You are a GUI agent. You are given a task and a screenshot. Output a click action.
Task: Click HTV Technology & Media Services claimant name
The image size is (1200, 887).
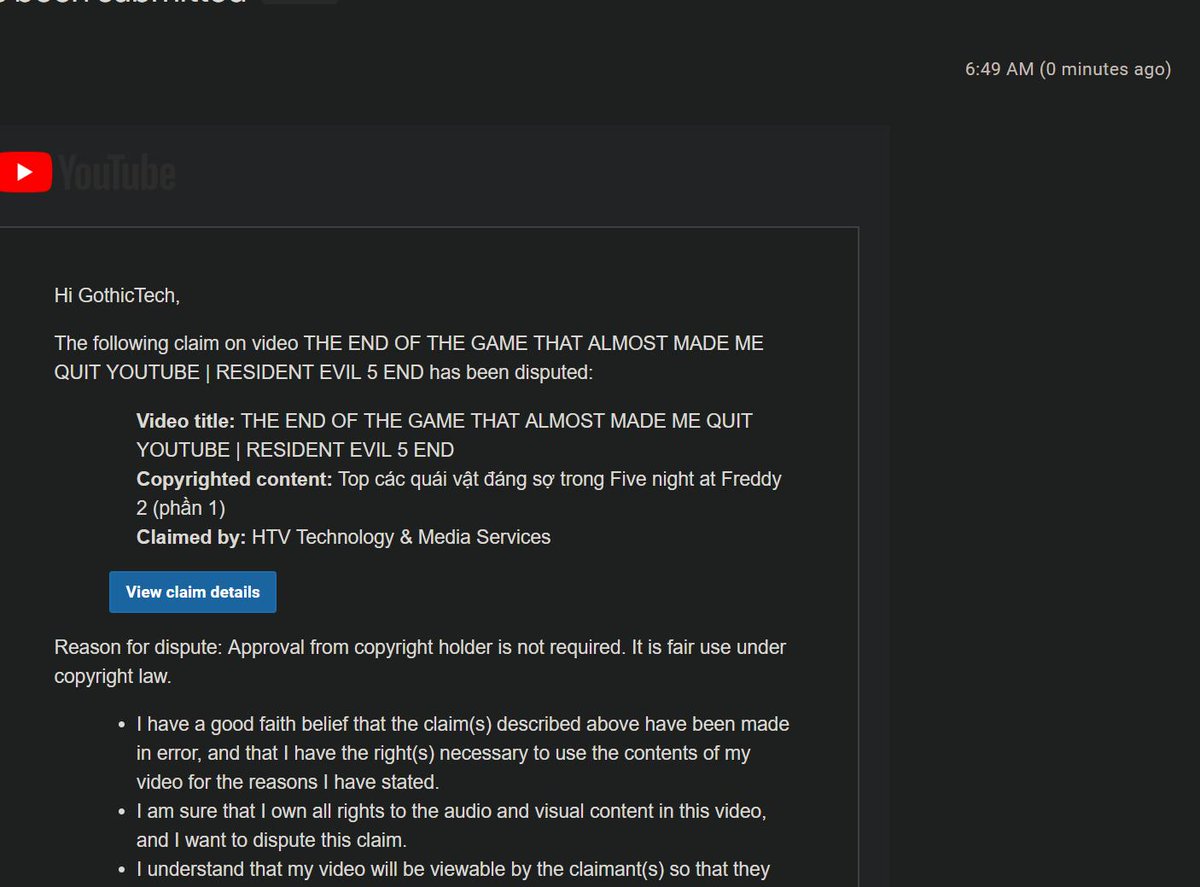click(401, 537)
